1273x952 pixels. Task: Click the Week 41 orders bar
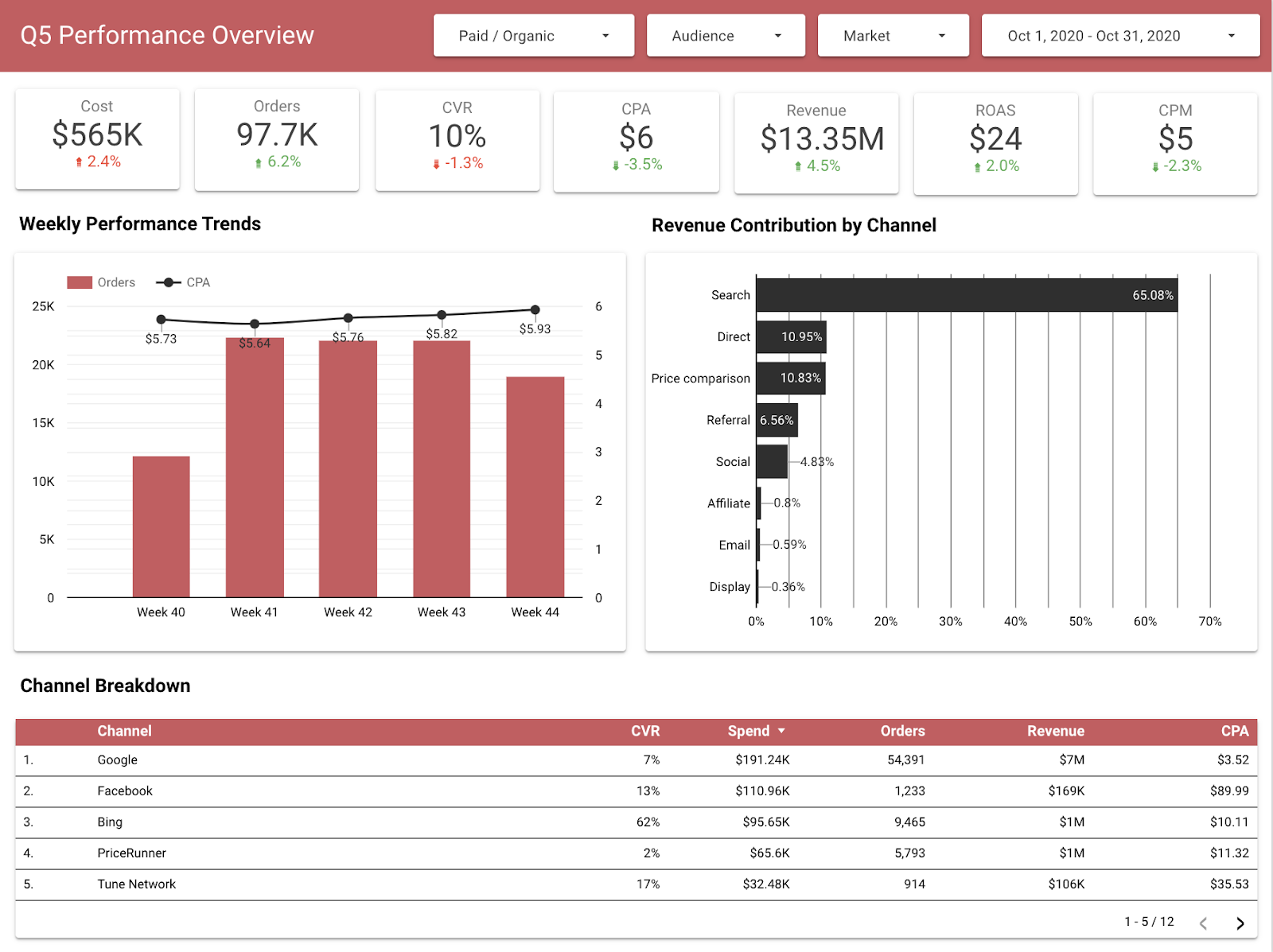coord(255,468)
